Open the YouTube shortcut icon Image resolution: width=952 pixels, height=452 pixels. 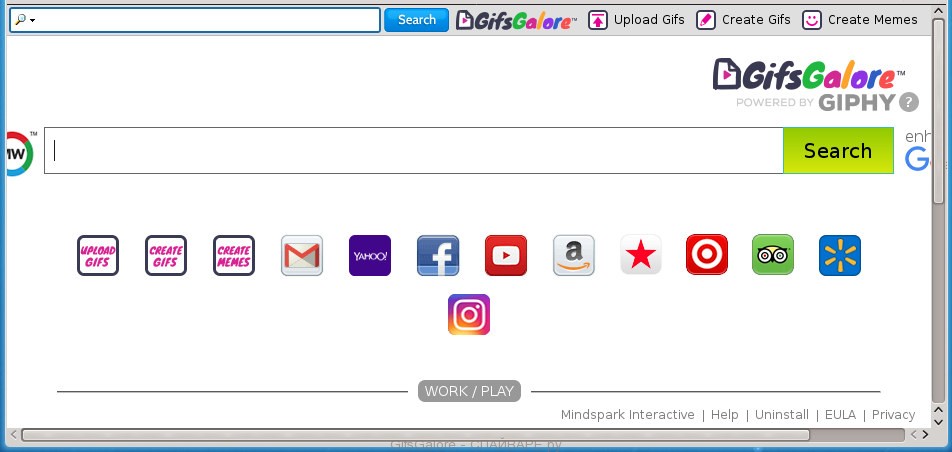(x=506, y=255)
